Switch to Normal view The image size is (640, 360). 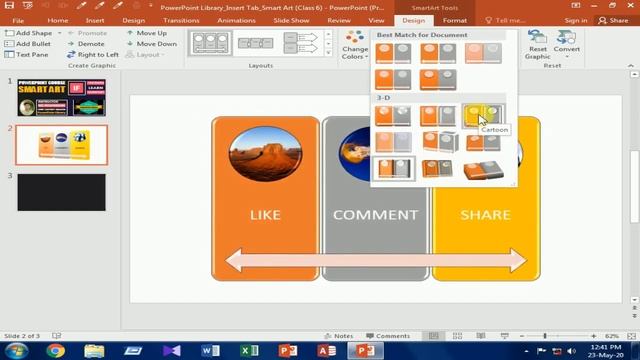(433, 336)
